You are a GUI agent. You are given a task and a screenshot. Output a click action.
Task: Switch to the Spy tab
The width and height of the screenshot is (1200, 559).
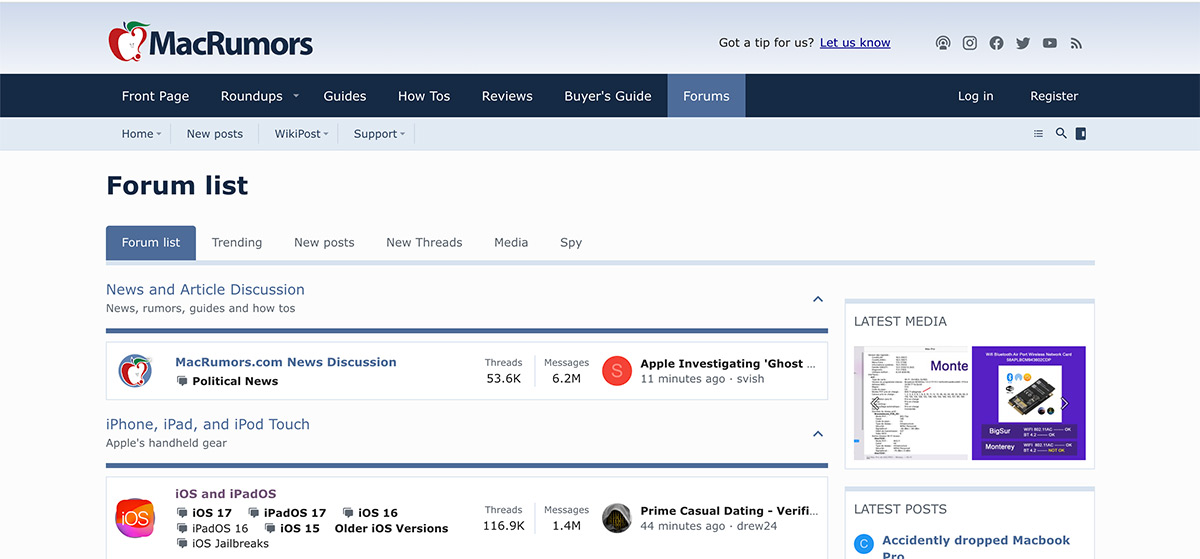571,242
